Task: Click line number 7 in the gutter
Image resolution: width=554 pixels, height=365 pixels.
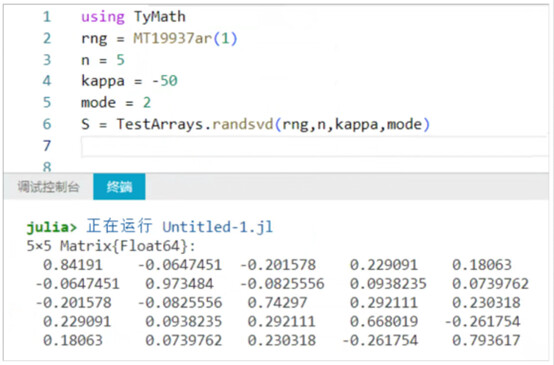Action: pos(47,146)
